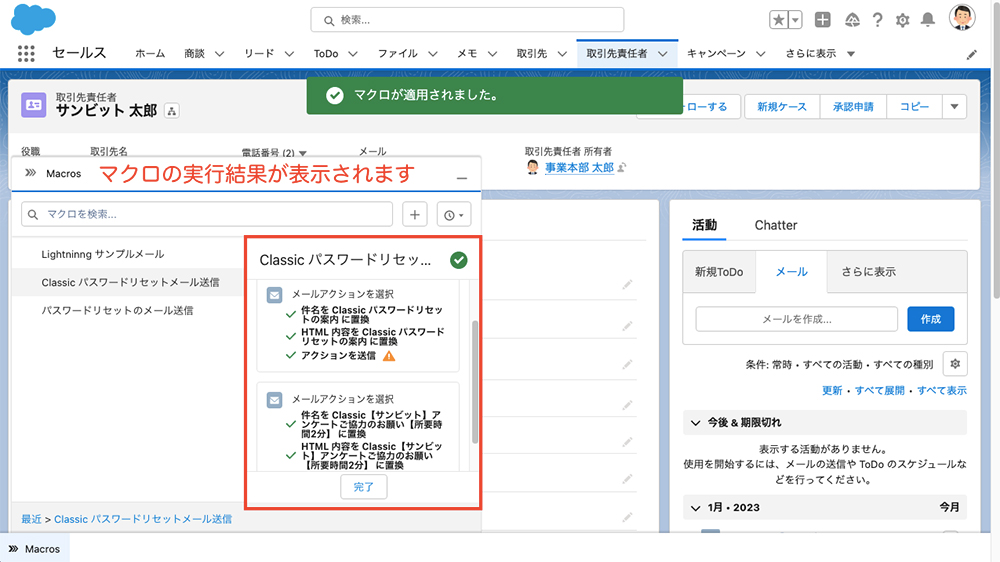Click the アクションを送信 warning triangle icon
The image size is (1000, 562).
tap(389, 356)
